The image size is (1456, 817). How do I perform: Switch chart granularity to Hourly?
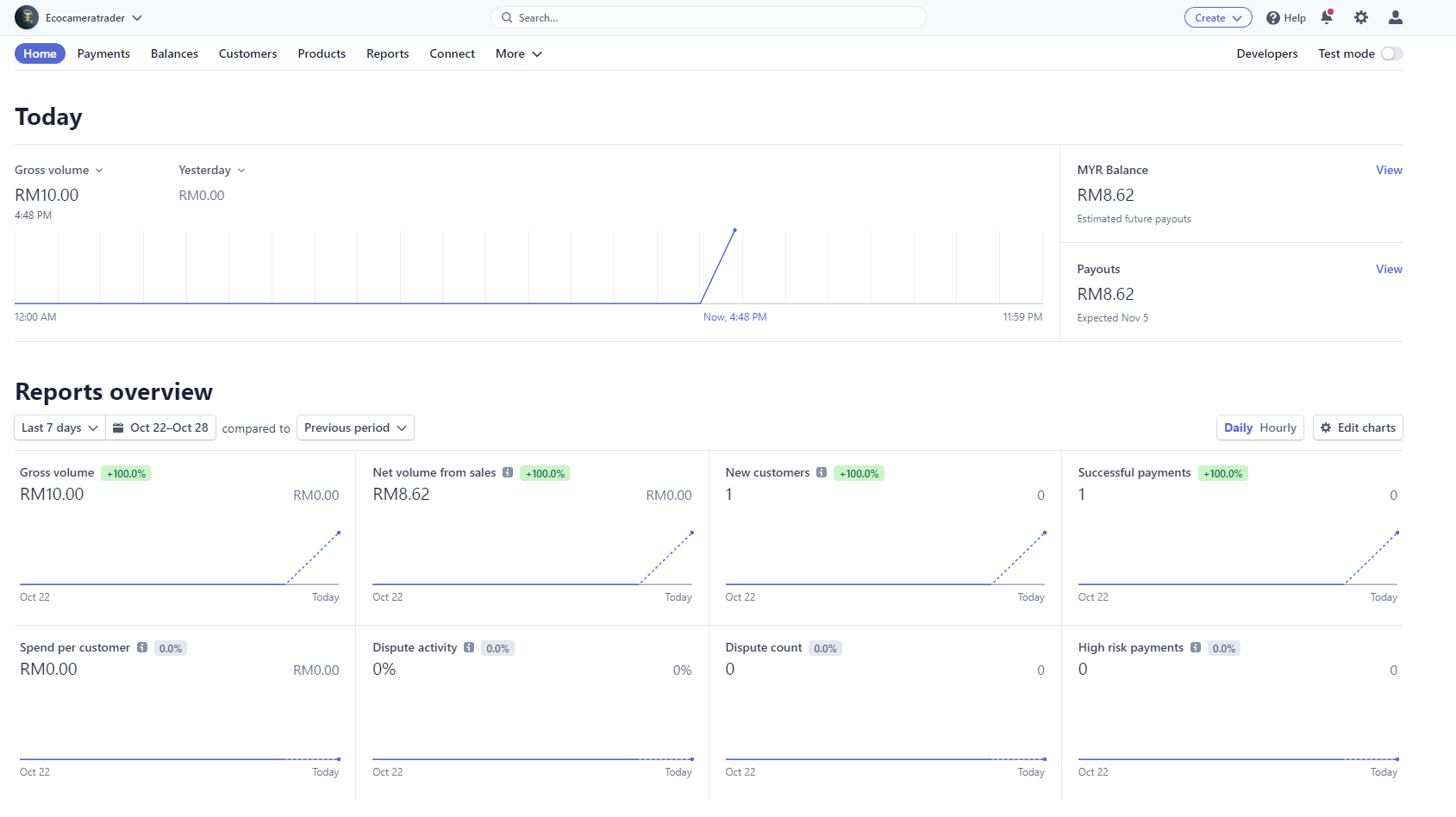click(1278, 427)
